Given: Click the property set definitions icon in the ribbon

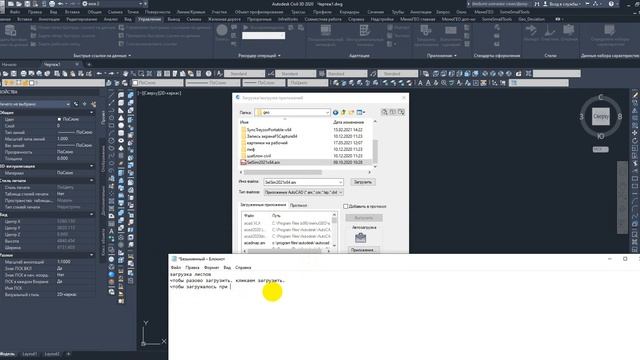Looking at the screenshot, I should [610, 30].
